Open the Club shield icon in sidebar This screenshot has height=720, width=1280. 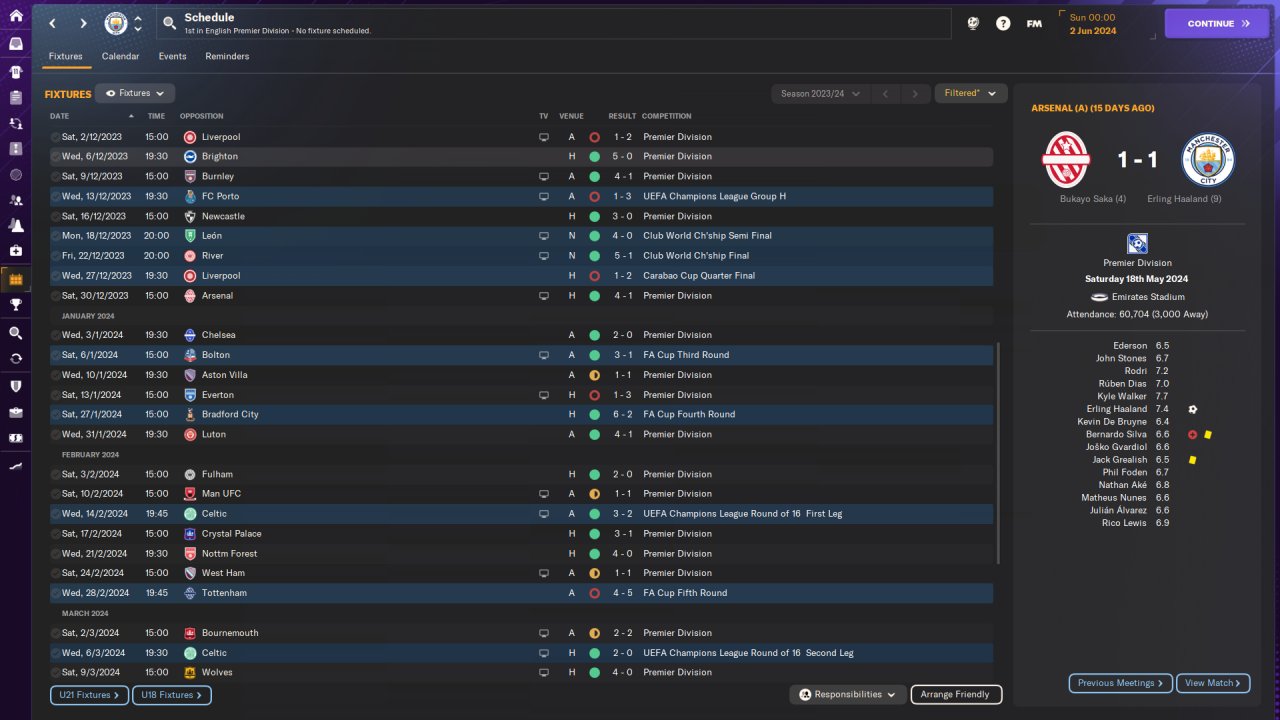(15, 386)
